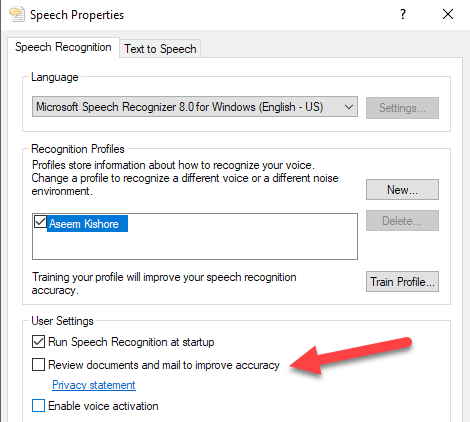Toggle the Aseem Kishore profile checkbox
Screen dimensions: 470x422
[x=40, y=221]
